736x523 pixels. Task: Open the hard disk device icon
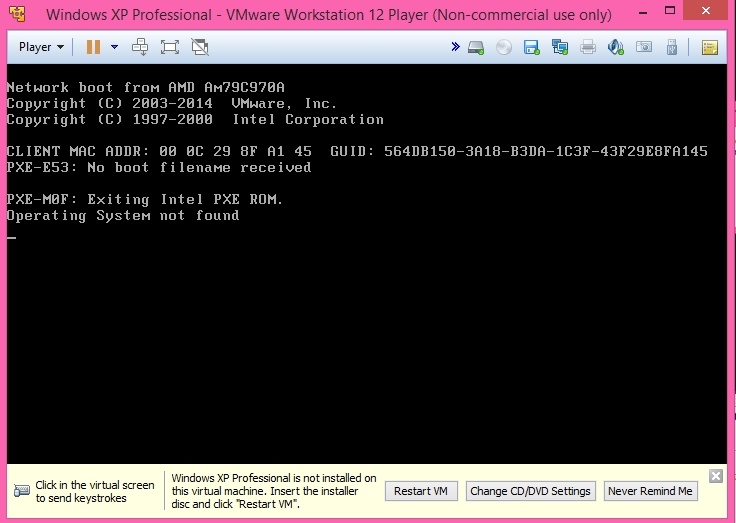point(476,47)
